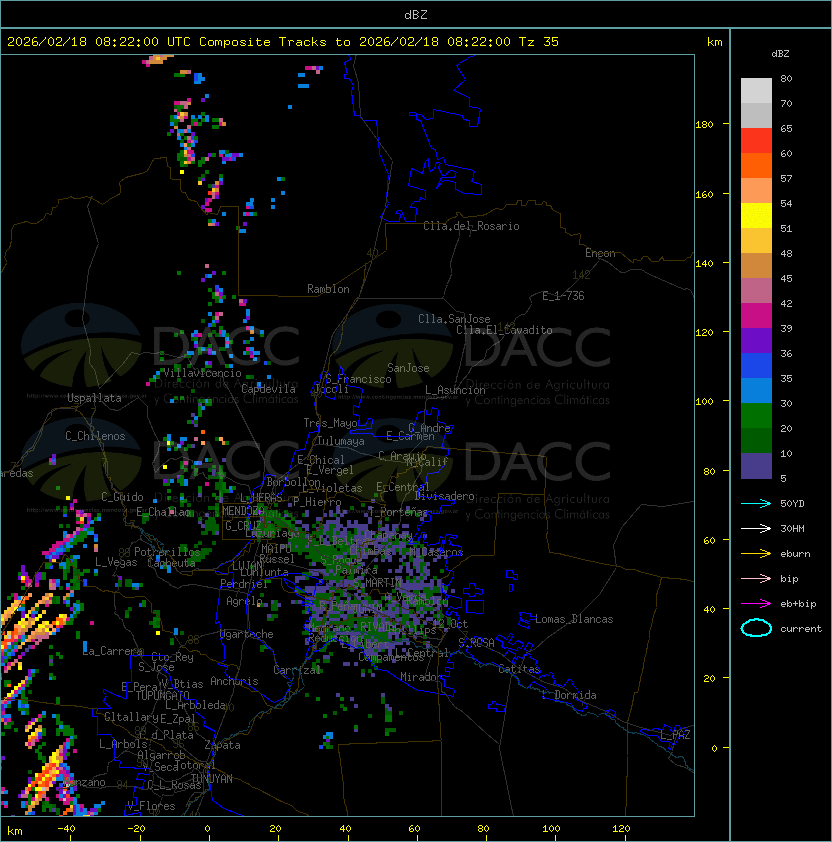Click the white 30HM arrow in legend
Viewport: 832px width, 842px height.
[x=756, y=528]
